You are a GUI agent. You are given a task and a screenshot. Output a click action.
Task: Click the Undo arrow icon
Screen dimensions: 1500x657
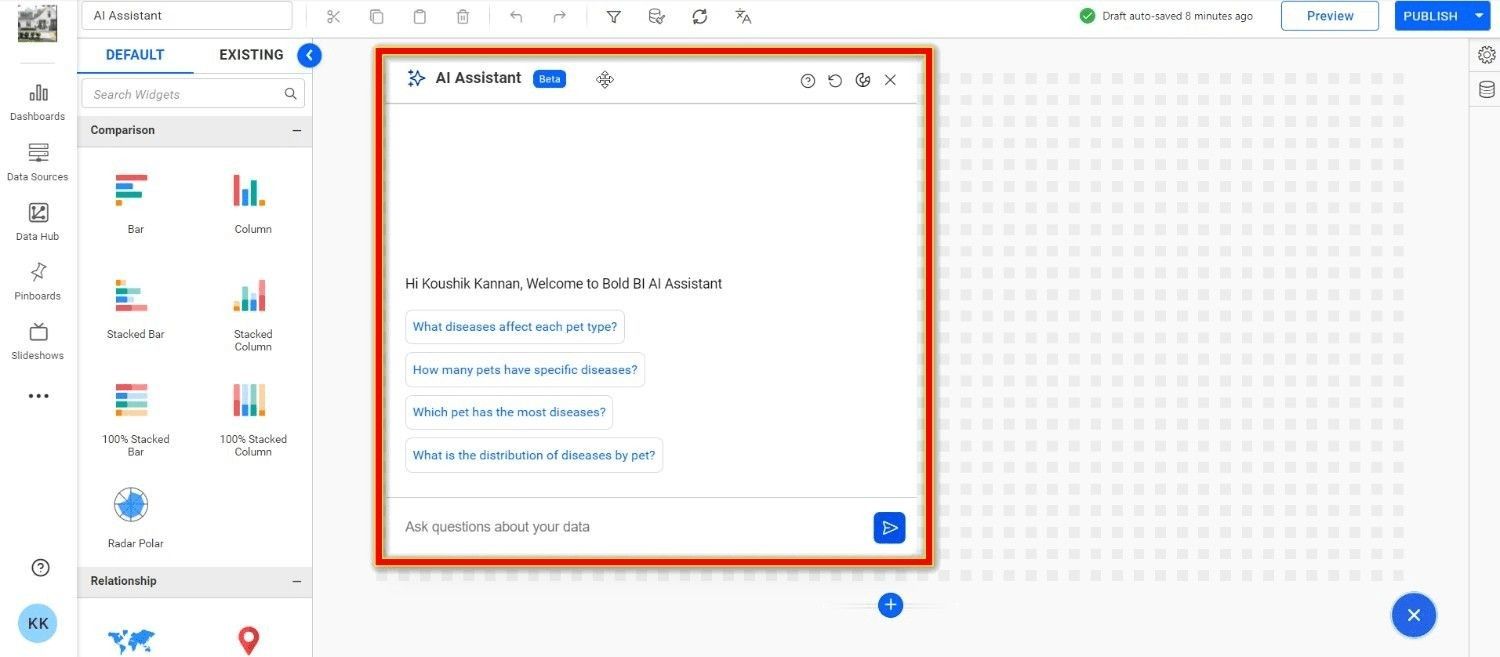coord(516,16)
